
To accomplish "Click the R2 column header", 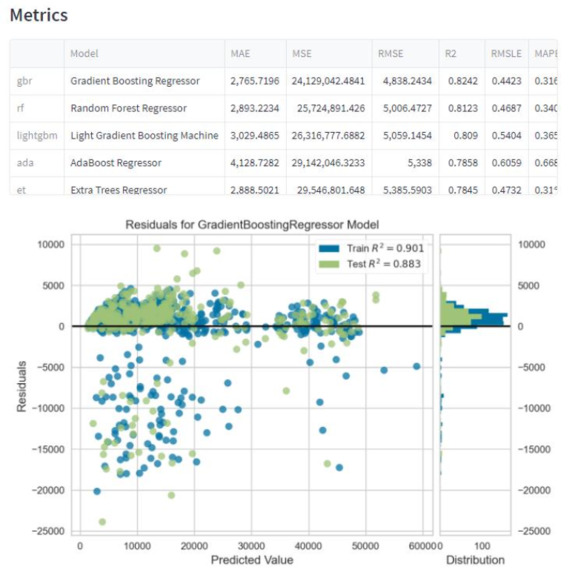I will pyautogui.click(x=462, y=54).
